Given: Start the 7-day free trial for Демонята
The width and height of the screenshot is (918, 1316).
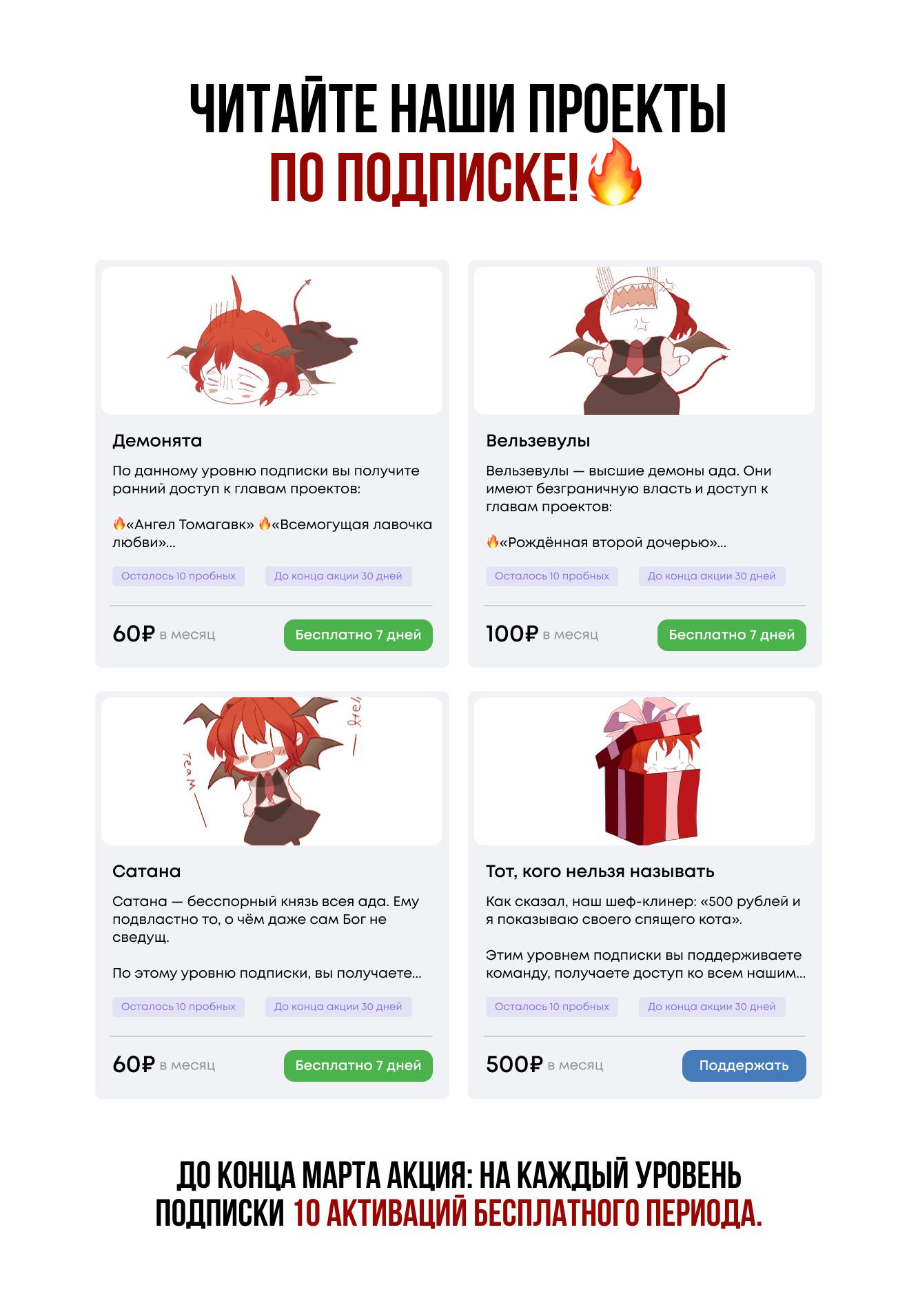Looking at the screenshot, I should click(x=358, y=635).
